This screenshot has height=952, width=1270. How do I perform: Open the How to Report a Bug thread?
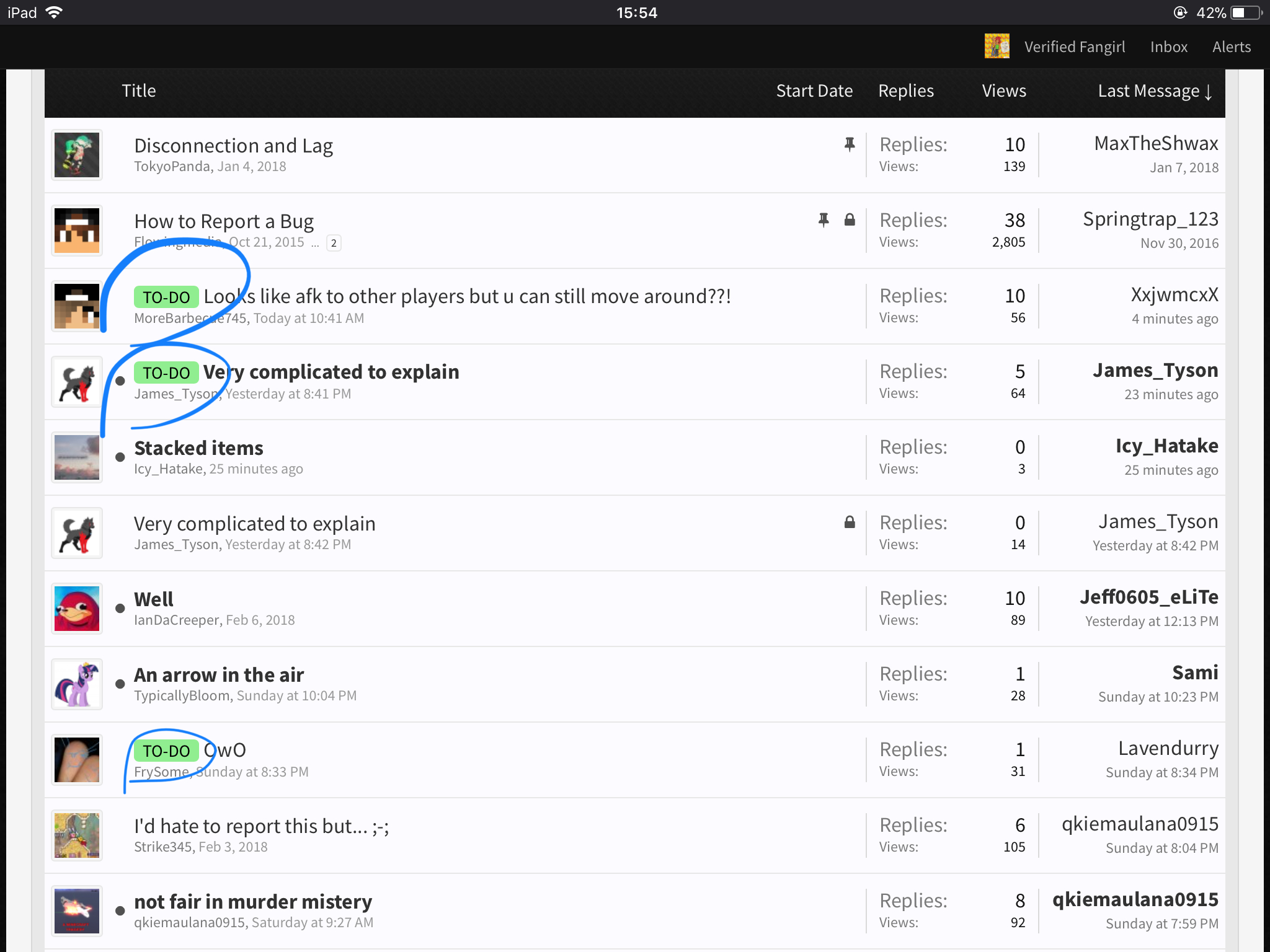pos(224,221)
